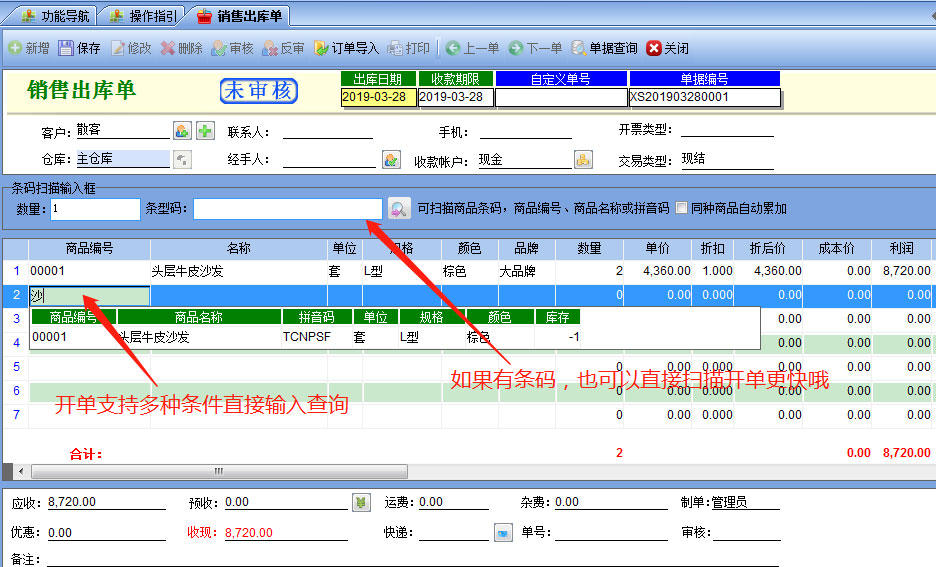Click the courier (快递) selector icon
This screenshot has height=567, width=936.
(503, 532)
